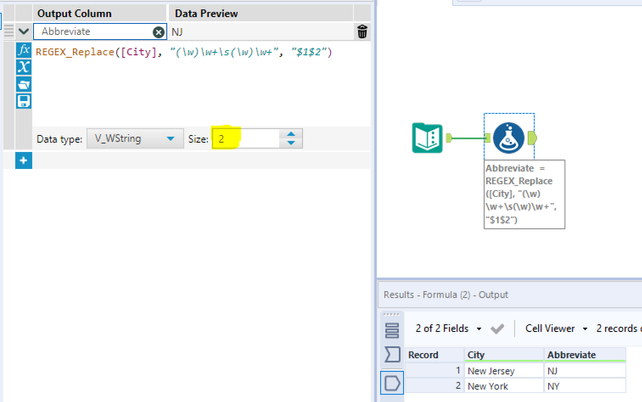Increase the Size value with up arrow
Image resolution: width=642 pixels, height=402 pixels.
(291, 134)
